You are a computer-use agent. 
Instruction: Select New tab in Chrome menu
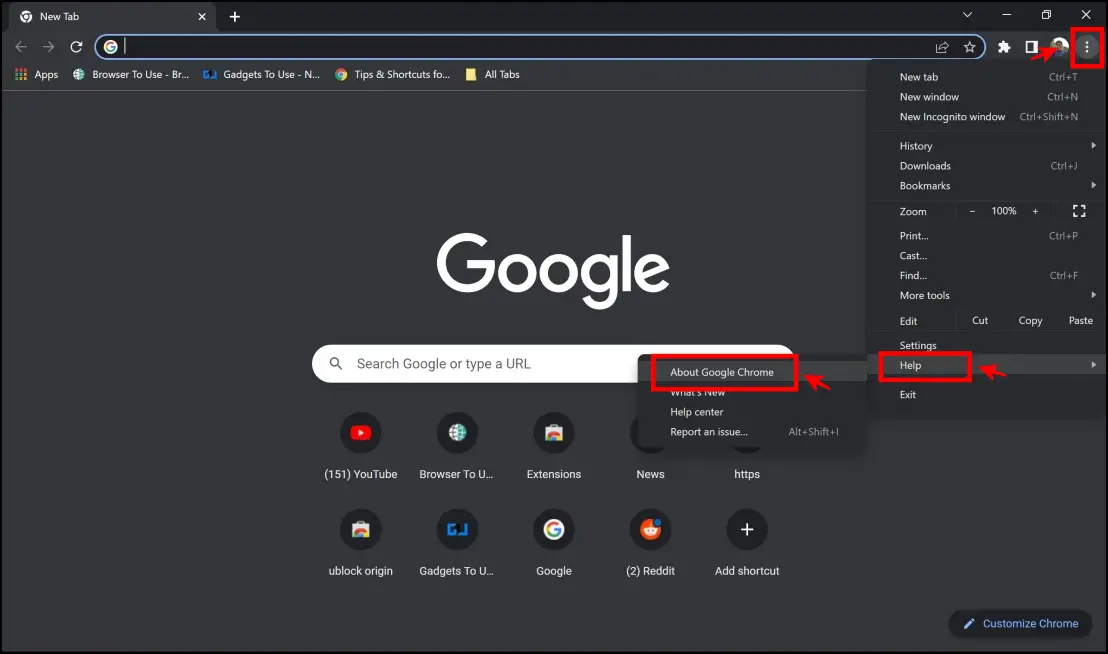(x=987, y=77)
